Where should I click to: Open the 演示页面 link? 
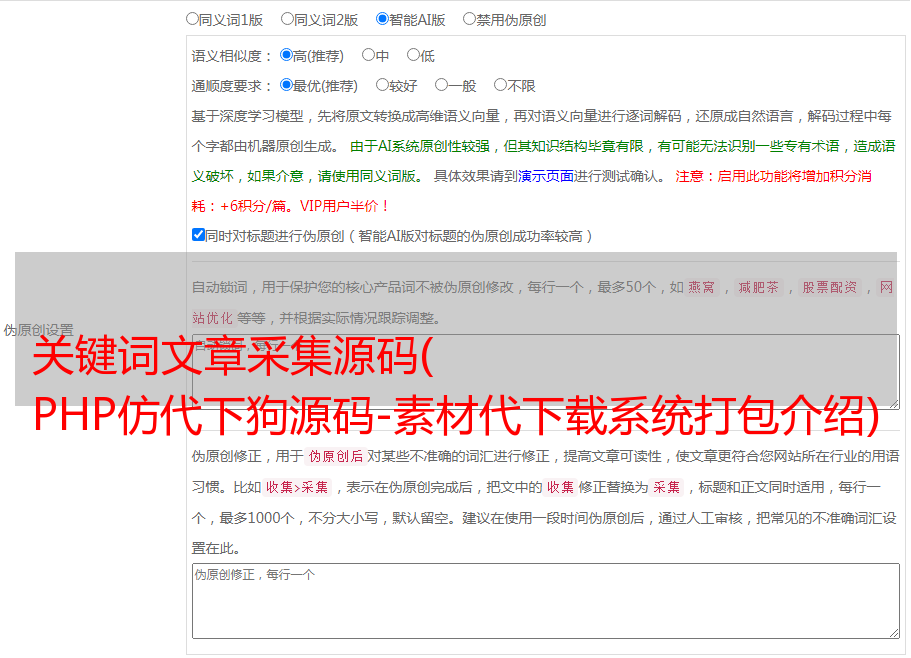546,176
